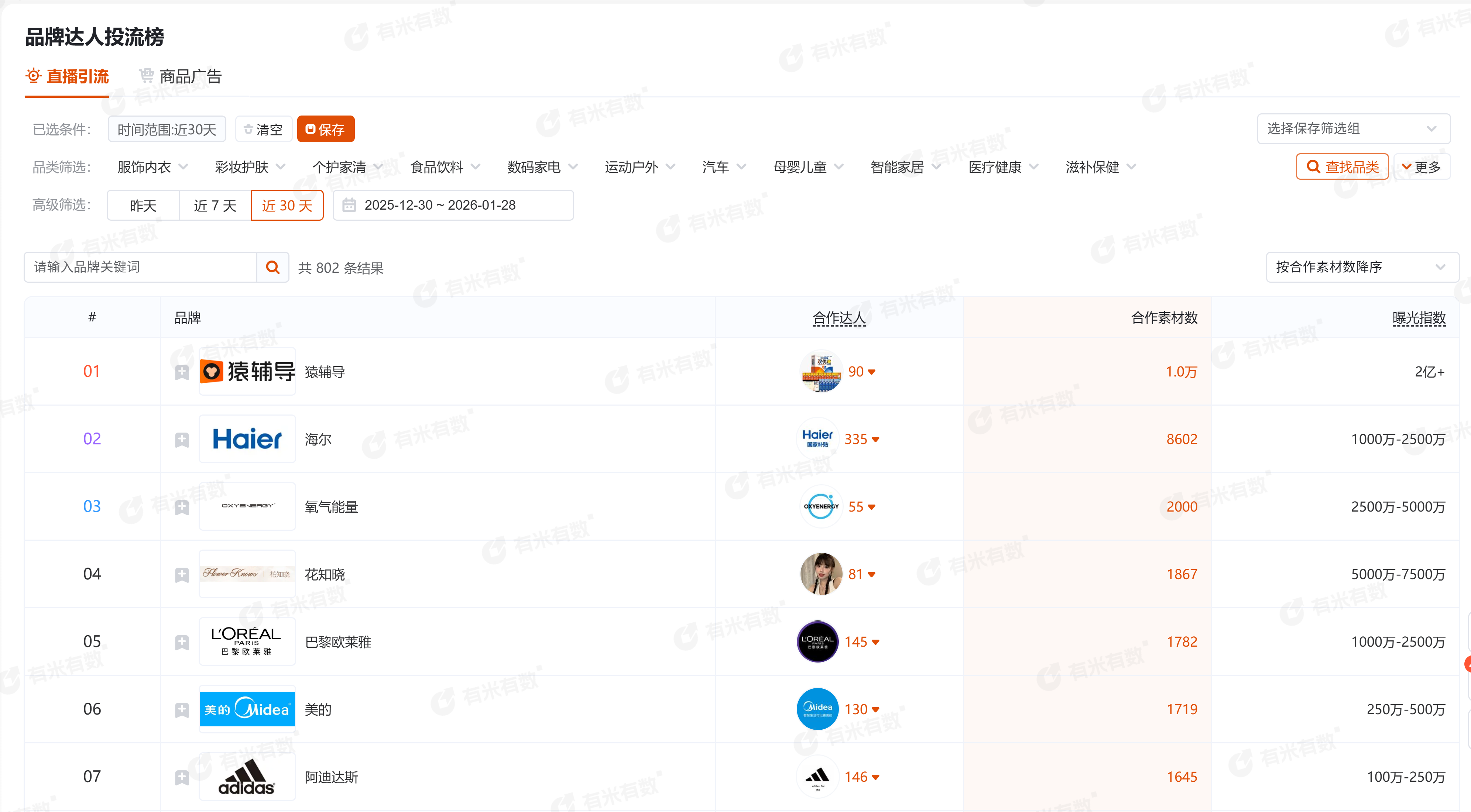Open the 按合作素材数降序 sort dropdown
Image resolution: width=1471 pixels, height=812 pixels.
1361,267
